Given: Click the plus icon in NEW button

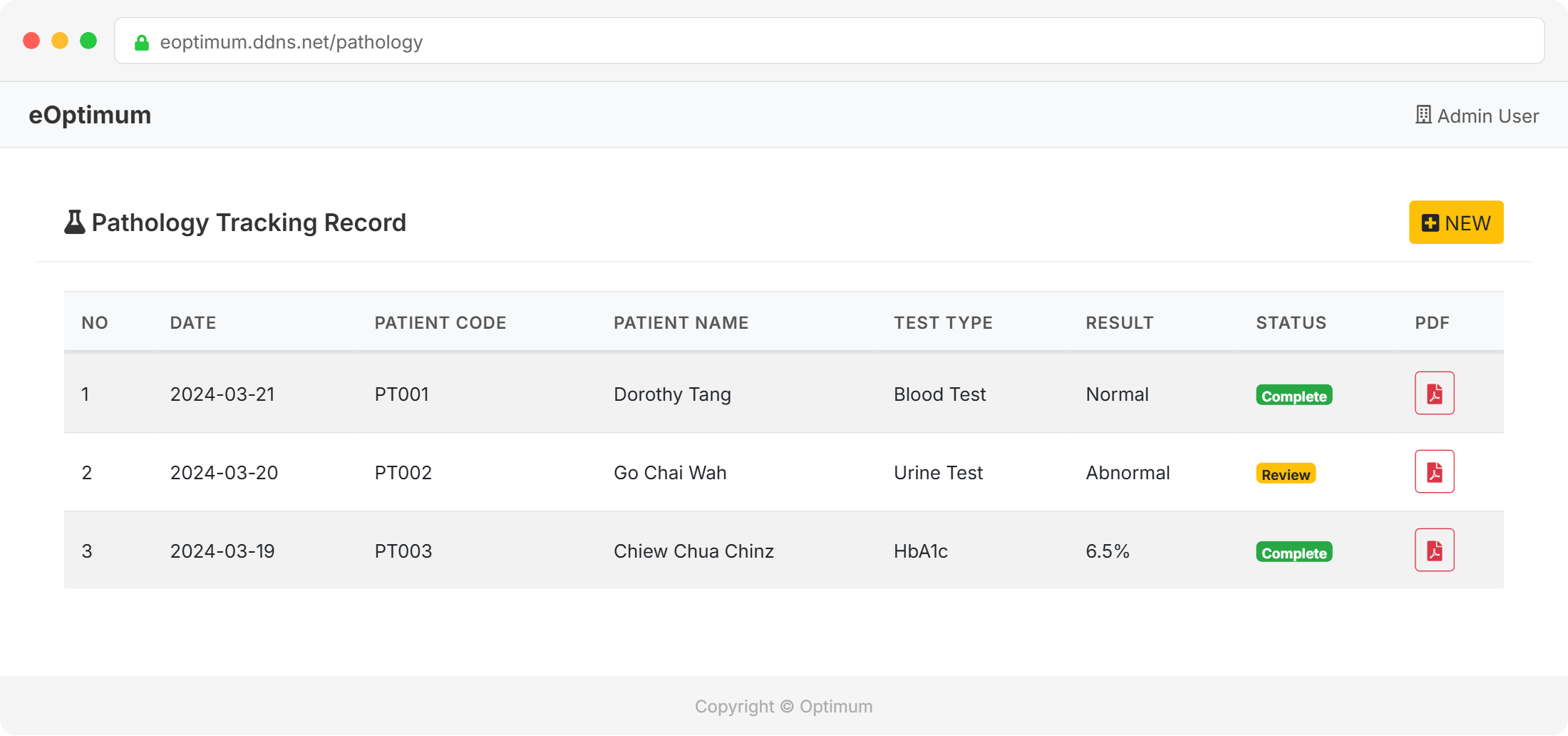Looking at the screenshot, I should point(1430,223).
